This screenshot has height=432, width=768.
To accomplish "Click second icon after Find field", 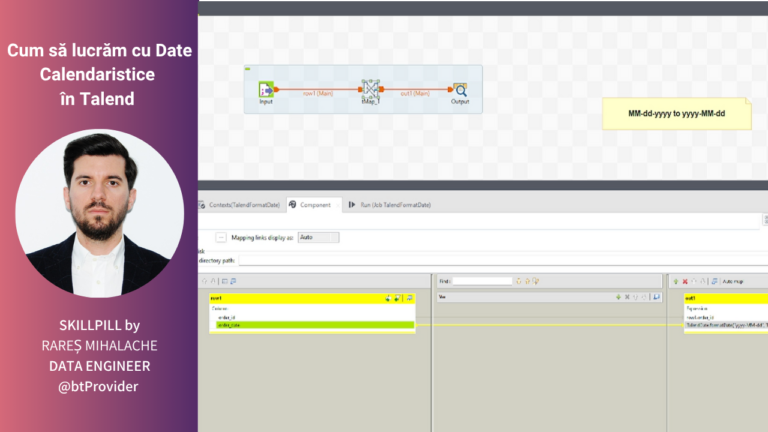I will (x=528, y=281).
